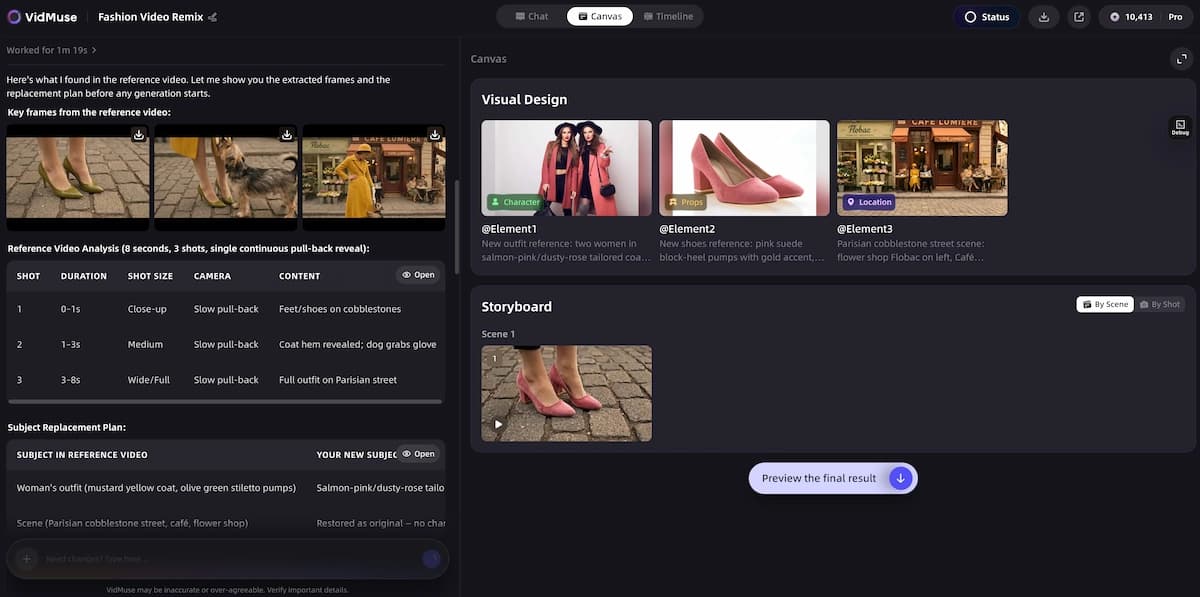1200x597 pixels.
Task: Select the Canvas tab
Action: tap(600, 16)
